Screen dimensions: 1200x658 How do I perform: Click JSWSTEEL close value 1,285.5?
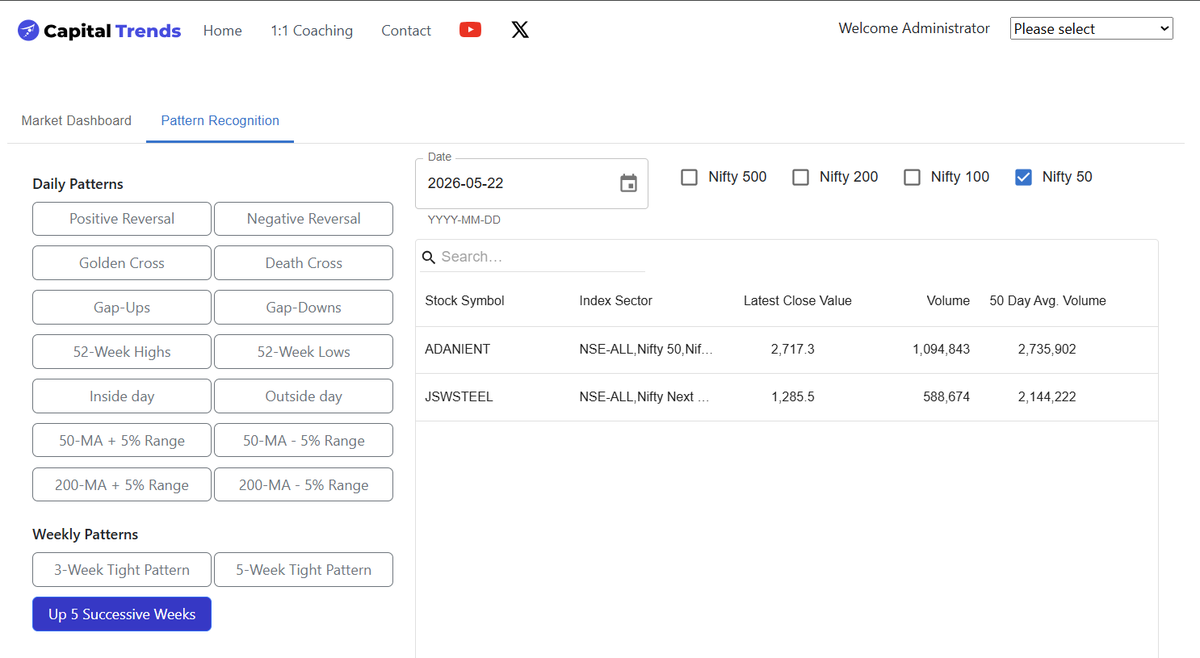[x=793, y=397]
